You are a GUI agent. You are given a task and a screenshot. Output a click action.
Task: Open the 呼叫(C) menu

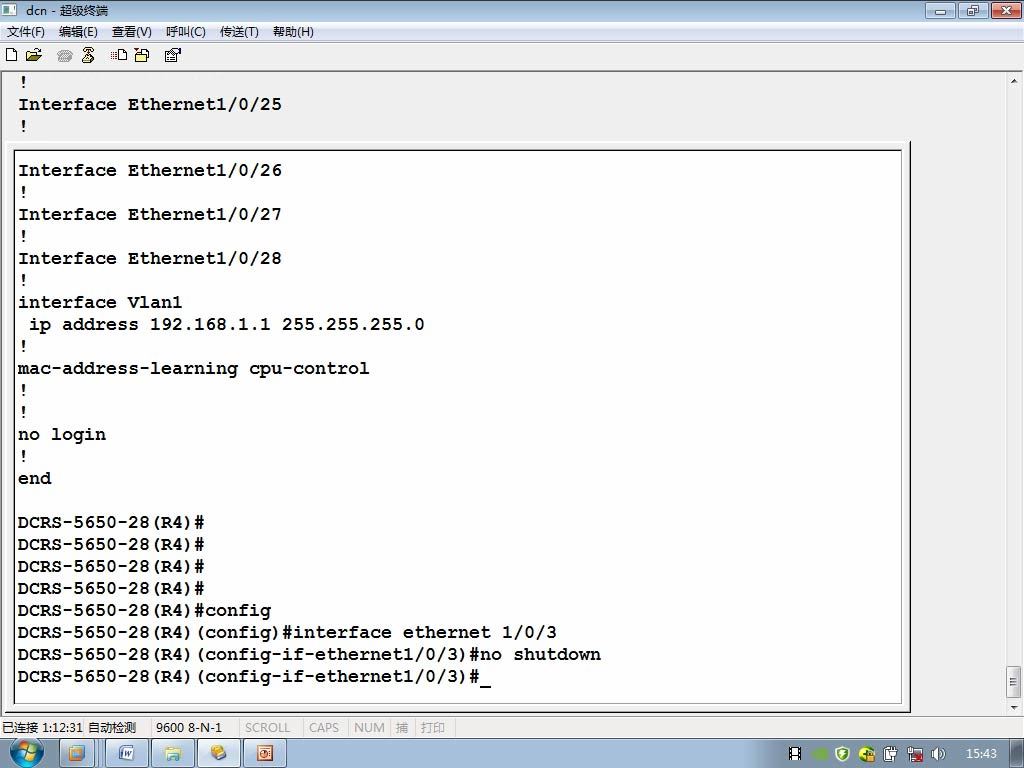(x=186, y=32)
